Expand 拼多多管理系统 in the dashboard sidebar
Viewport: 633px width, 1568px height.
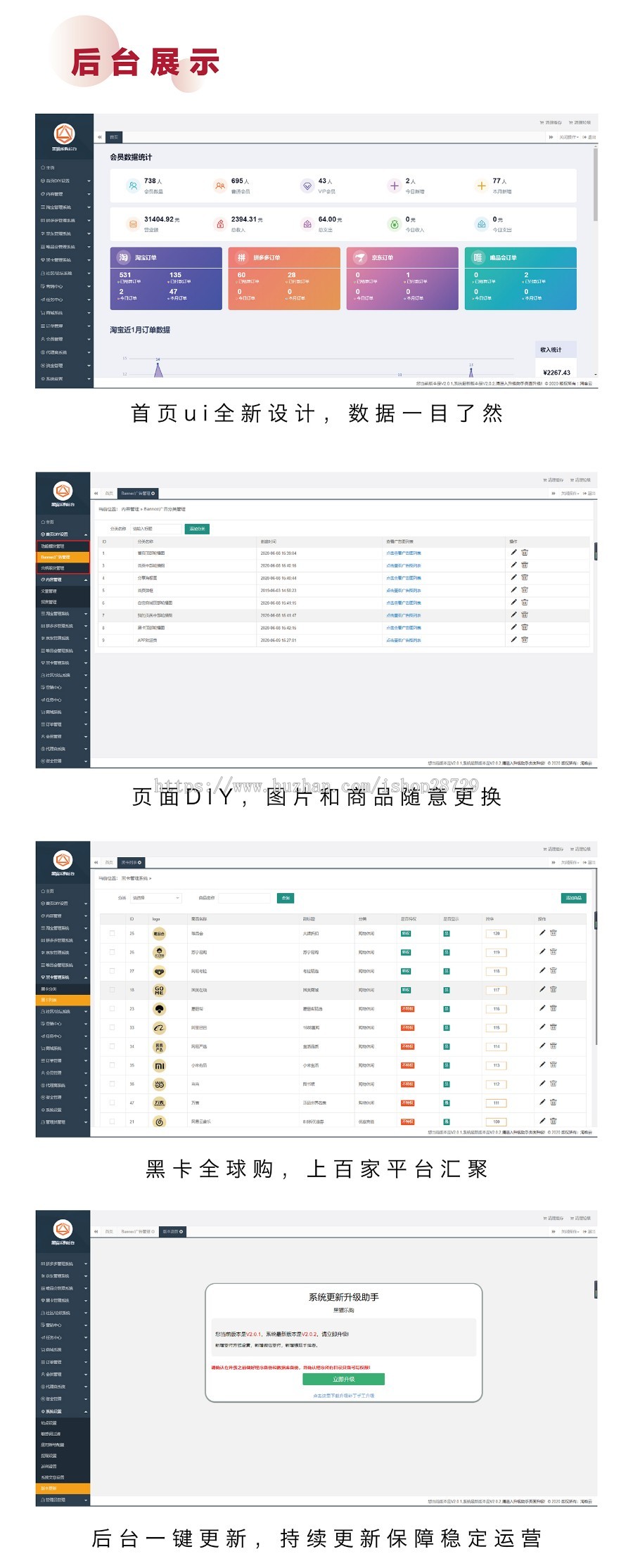pos(65,220)
